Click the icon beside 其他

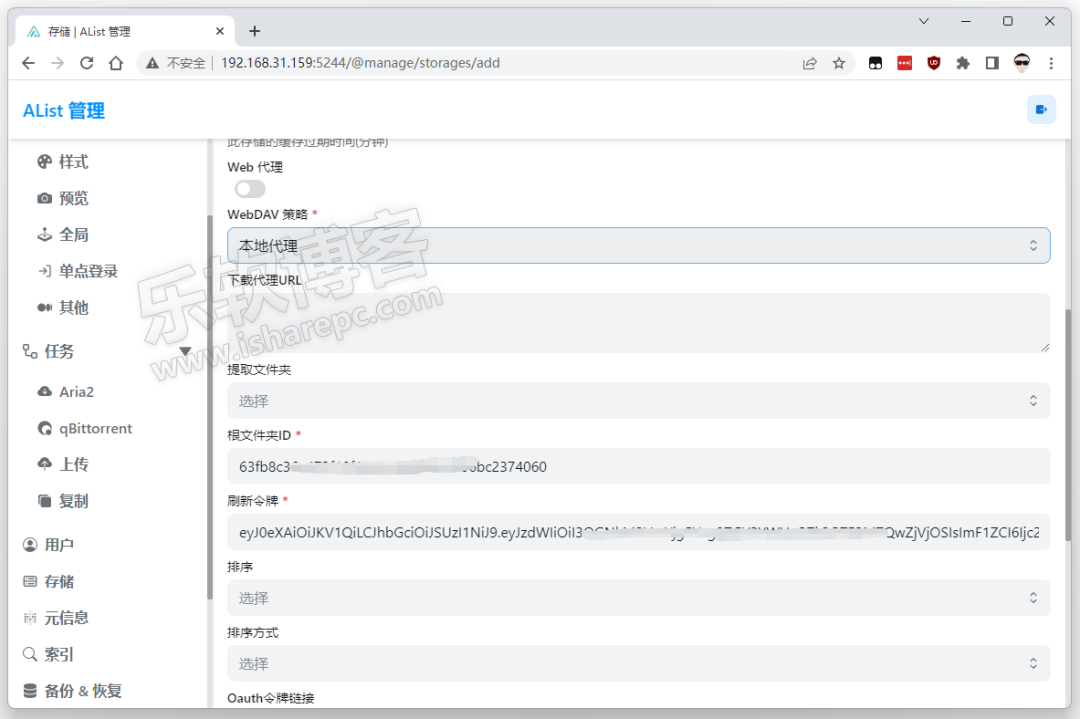click(x=45, y=308)
